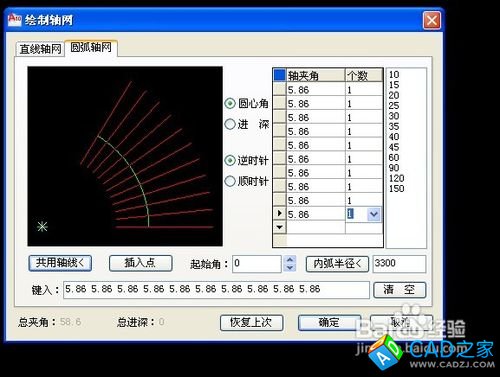Pick angle value 15 from the list
Screen dimensions: 500x377
point(394,85)
